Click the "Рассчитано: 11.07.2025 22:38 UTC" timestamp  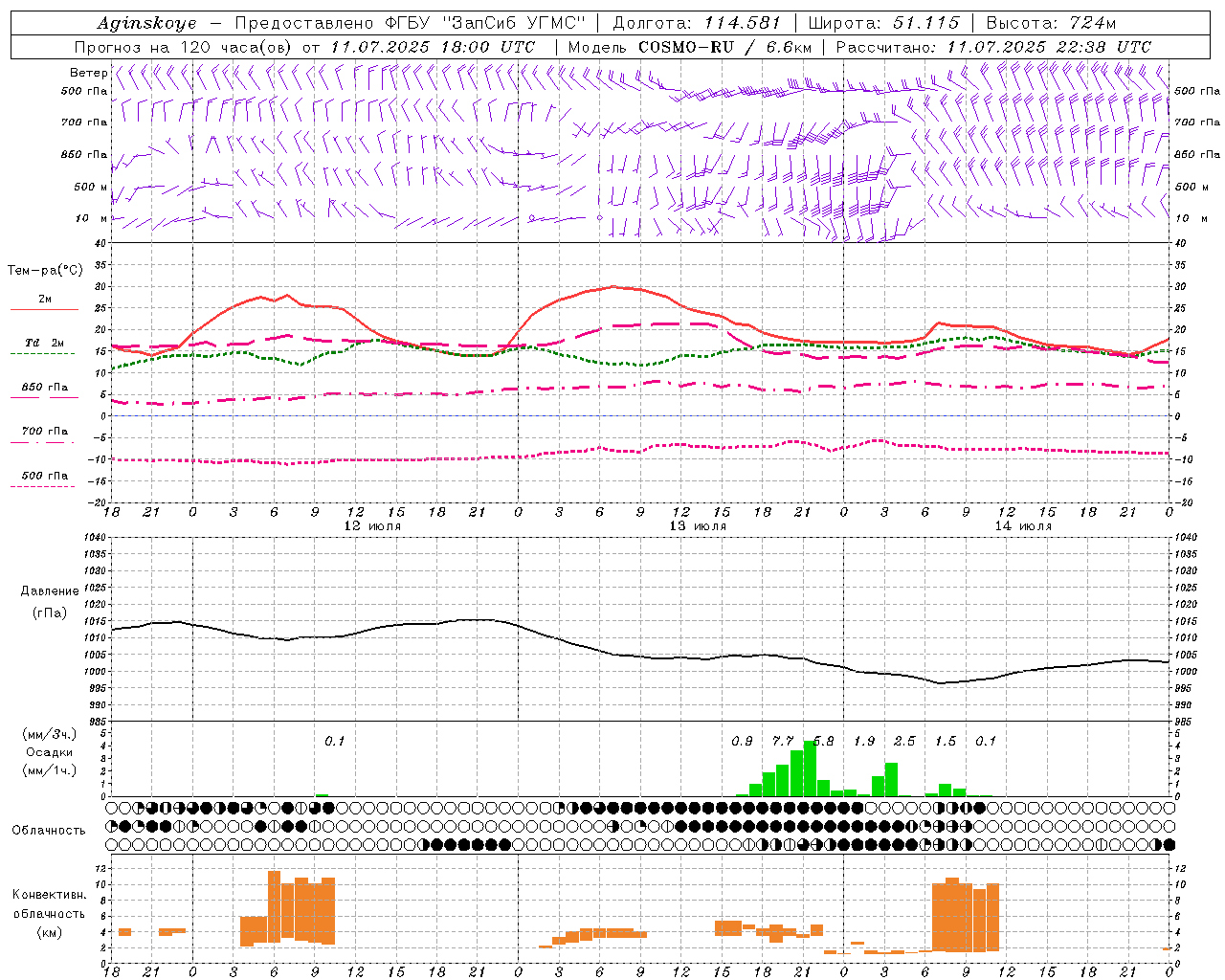(x=993, y=47)
